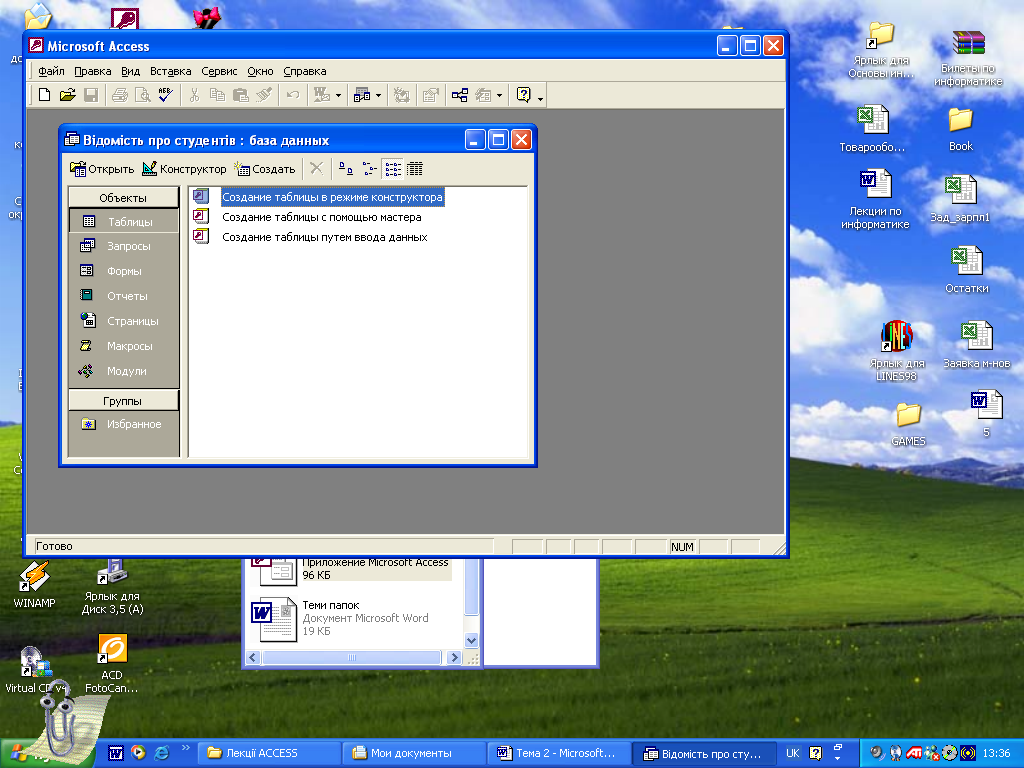Viewport: 1024px width, 768px height.
Task: Open the Правка menu
Action: tap(93, 71)
